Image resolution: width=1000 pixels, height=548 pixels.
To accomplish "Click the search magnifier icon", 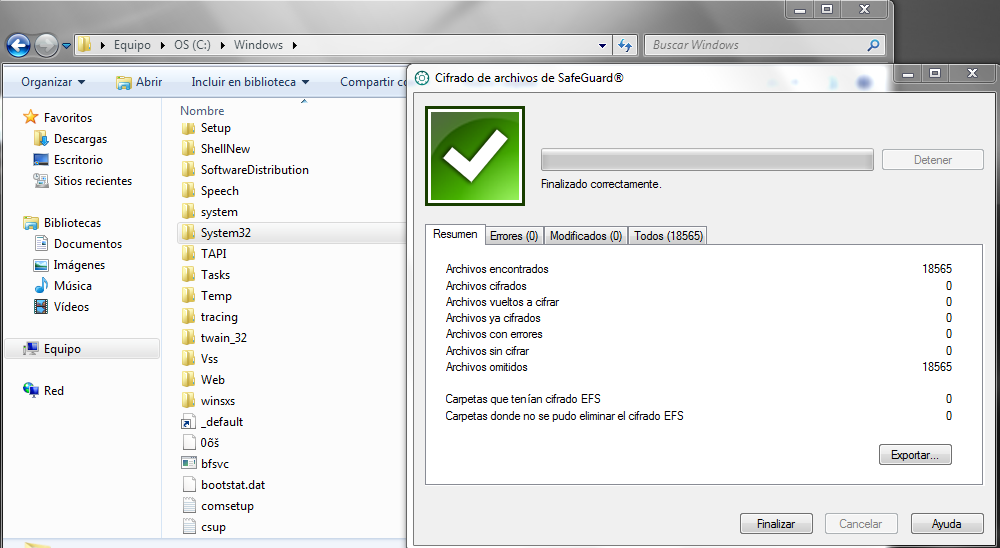I will [873, 45].
